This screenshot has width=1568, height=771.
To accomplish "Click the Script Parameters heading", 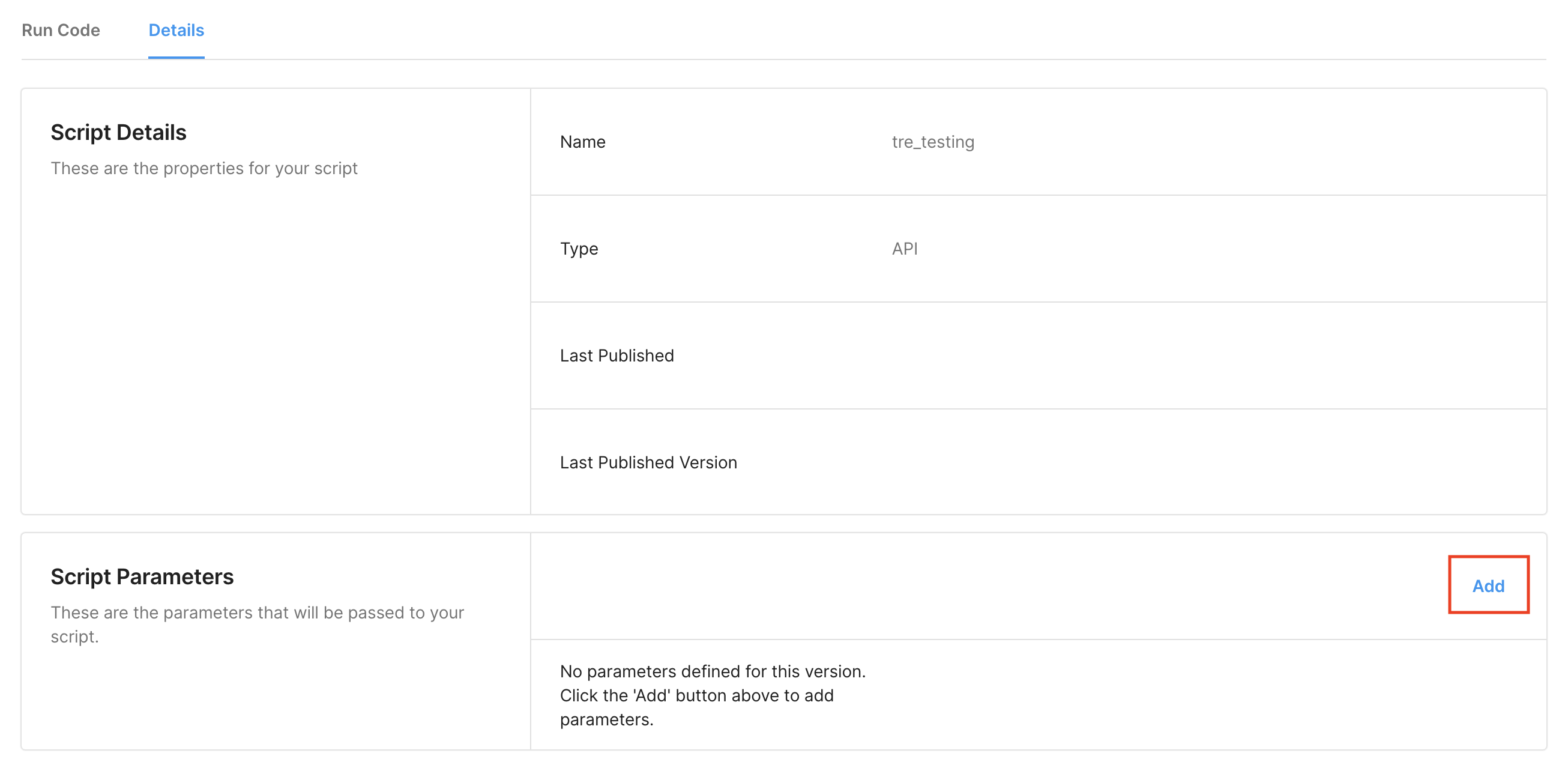I will (142, 576).
